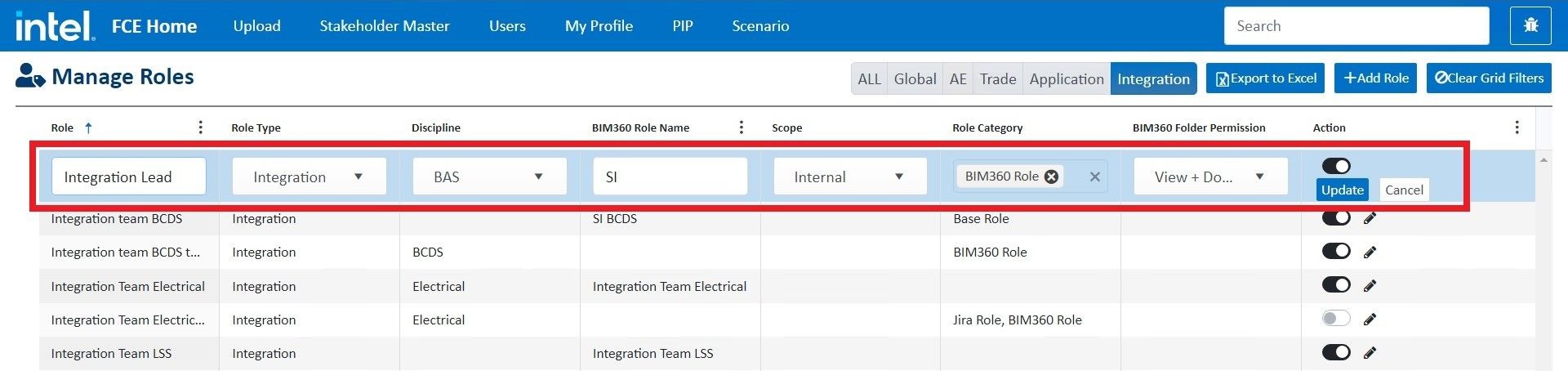Switch to the Trade filter tab

click(997, 79)
